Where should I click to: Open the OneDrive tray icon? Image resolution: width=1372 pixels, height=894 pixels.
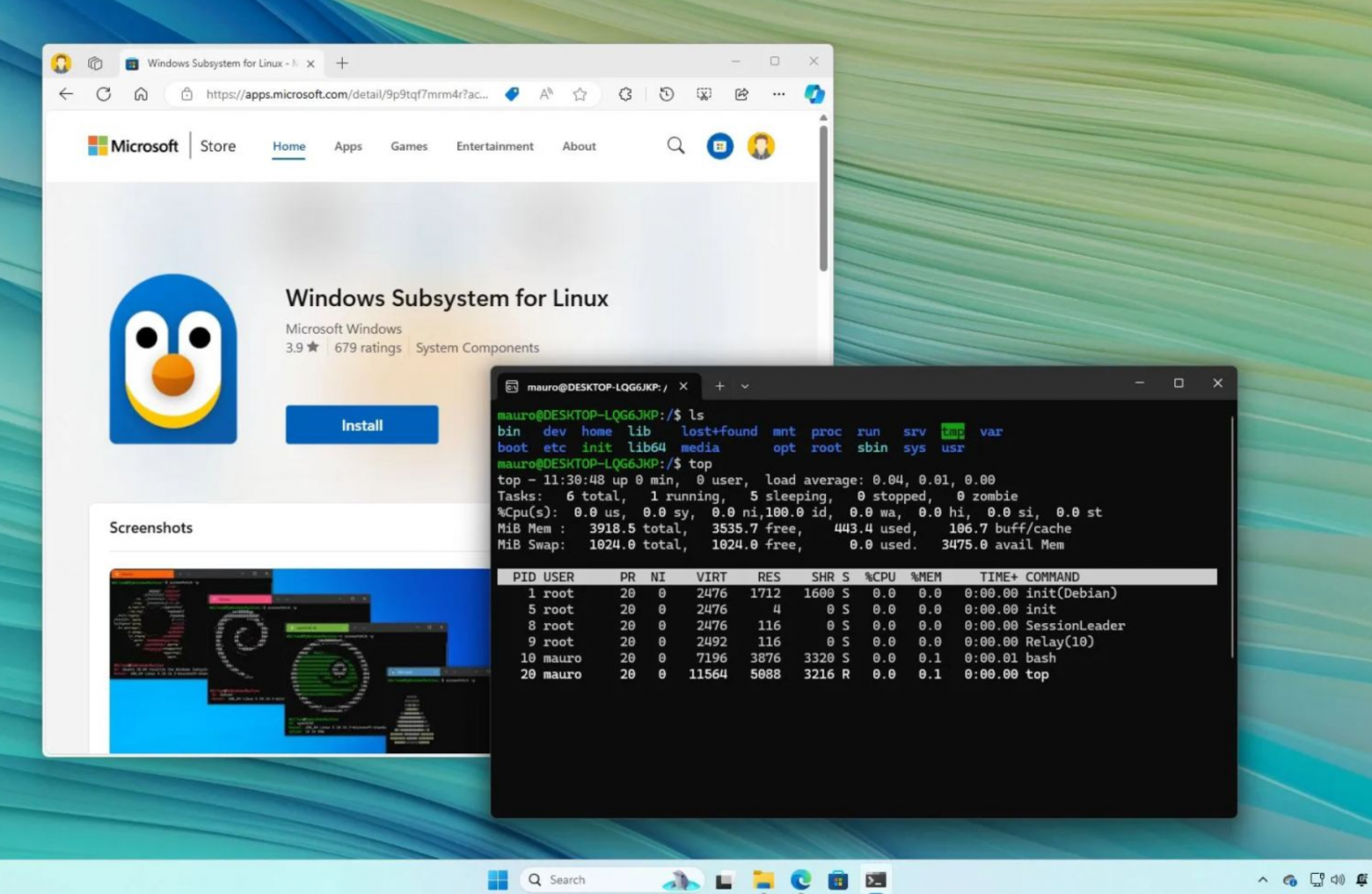1290,880
